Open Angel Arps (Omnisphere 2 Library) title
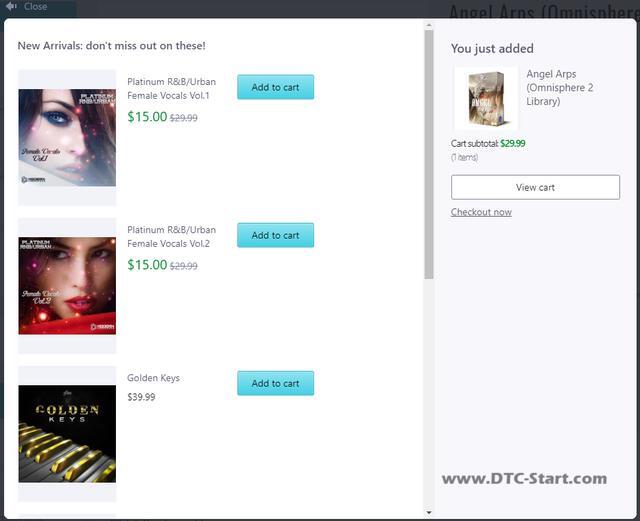The image size is (640, 521). (560, 88)
